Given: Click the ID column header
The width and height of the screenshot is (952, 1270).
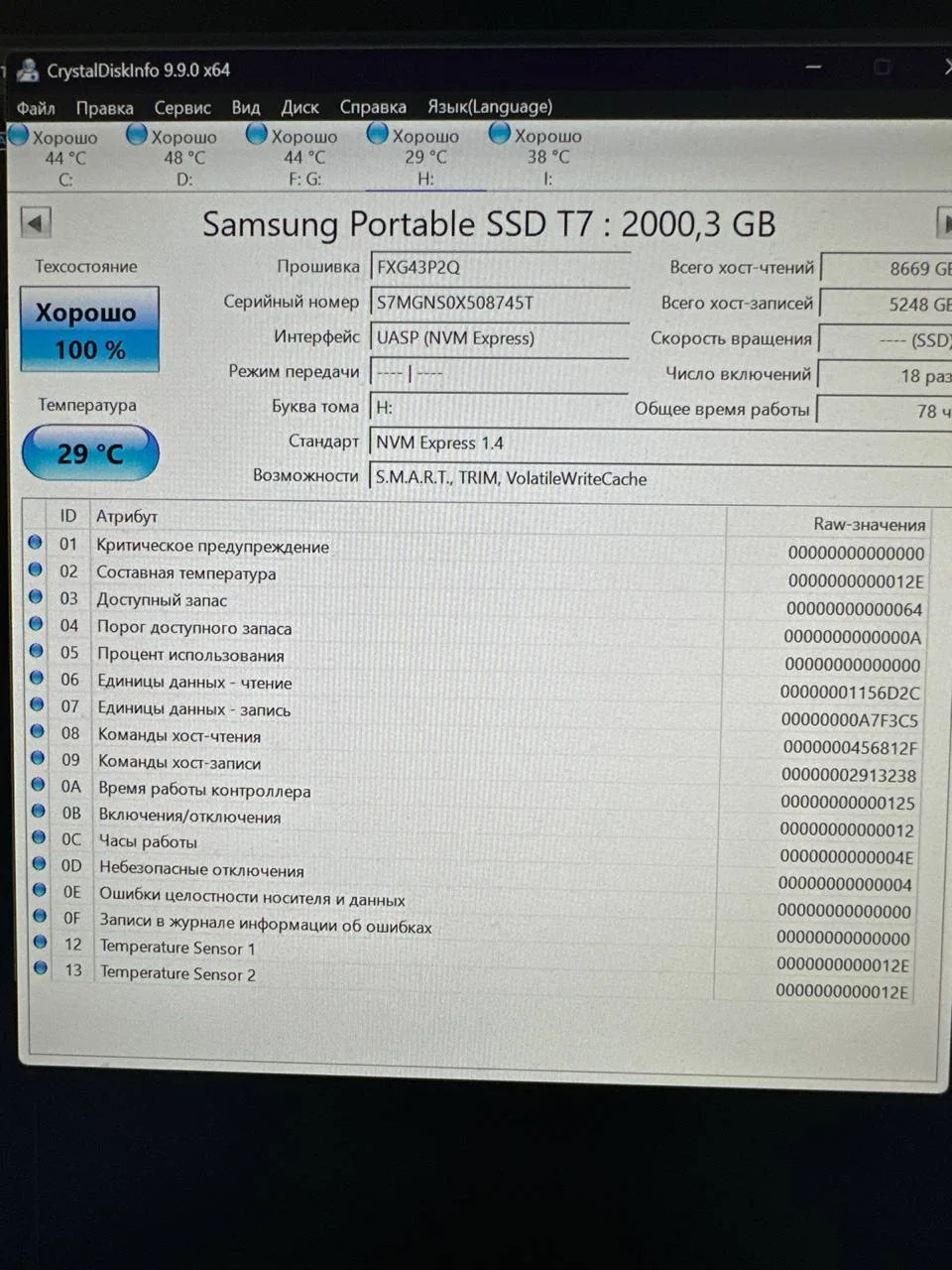Looking at the screenshot, I should (67, 516).
